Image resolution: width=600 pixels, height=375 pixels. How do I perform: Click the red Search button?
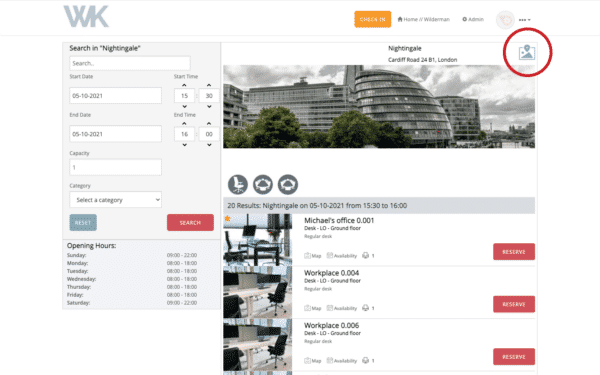click(190, 222)
